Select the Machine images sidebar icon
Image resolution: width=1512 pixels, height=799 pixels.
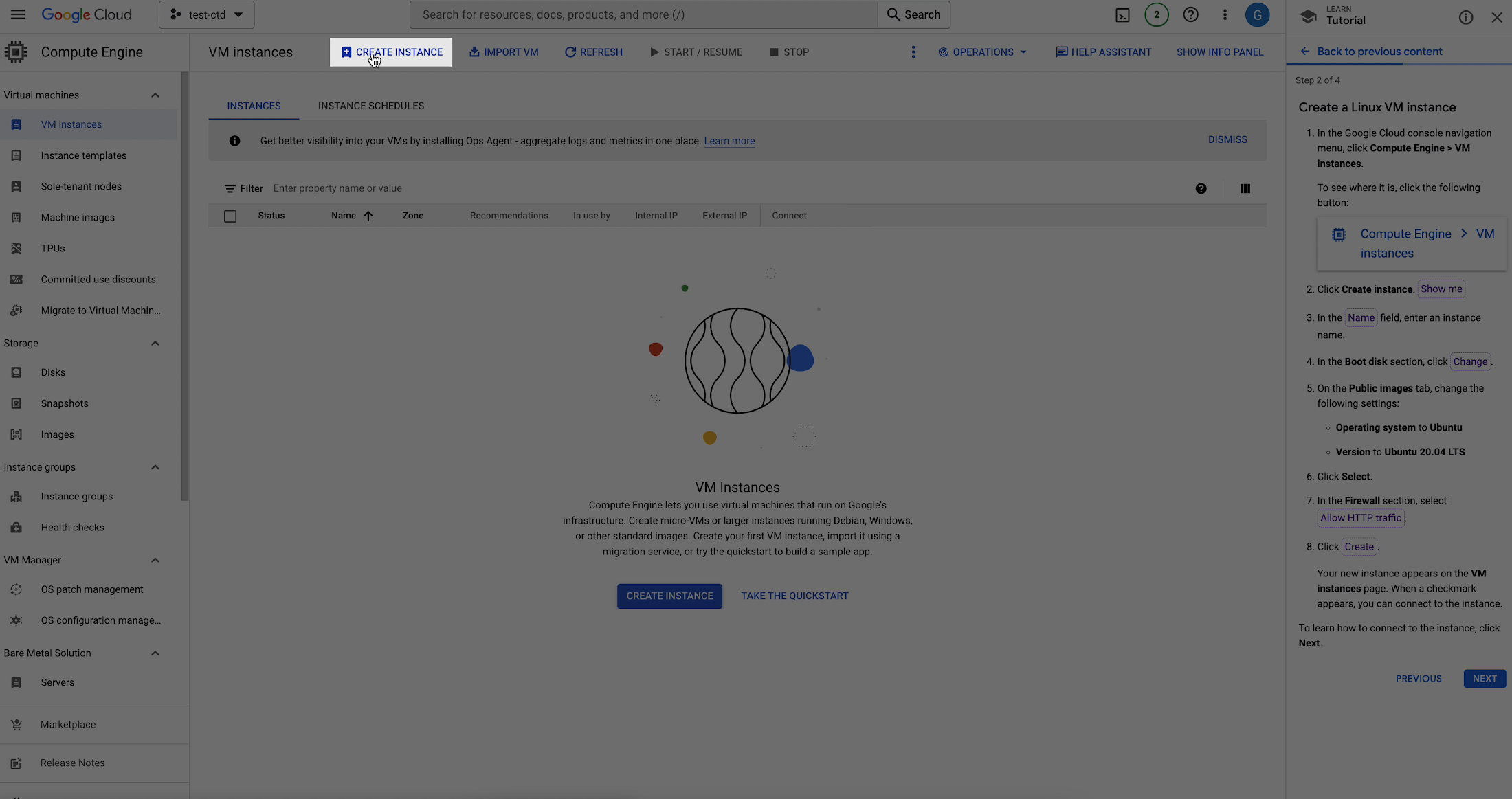[x=16, y=217]
